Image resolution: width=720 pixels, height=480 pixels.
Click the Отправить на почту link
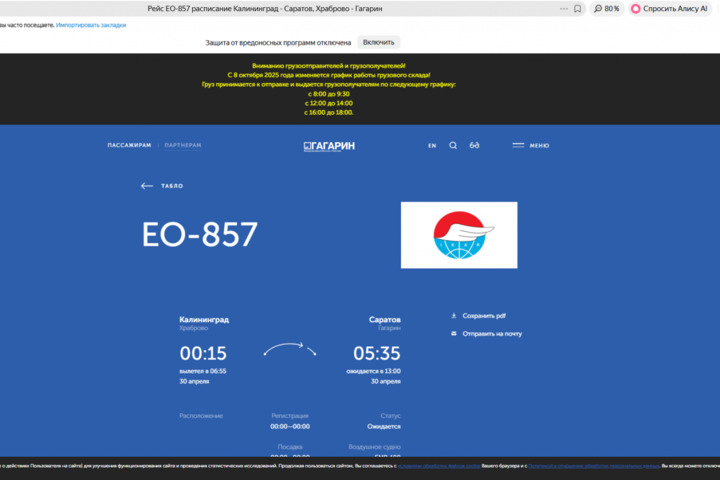tap(492, 333)
